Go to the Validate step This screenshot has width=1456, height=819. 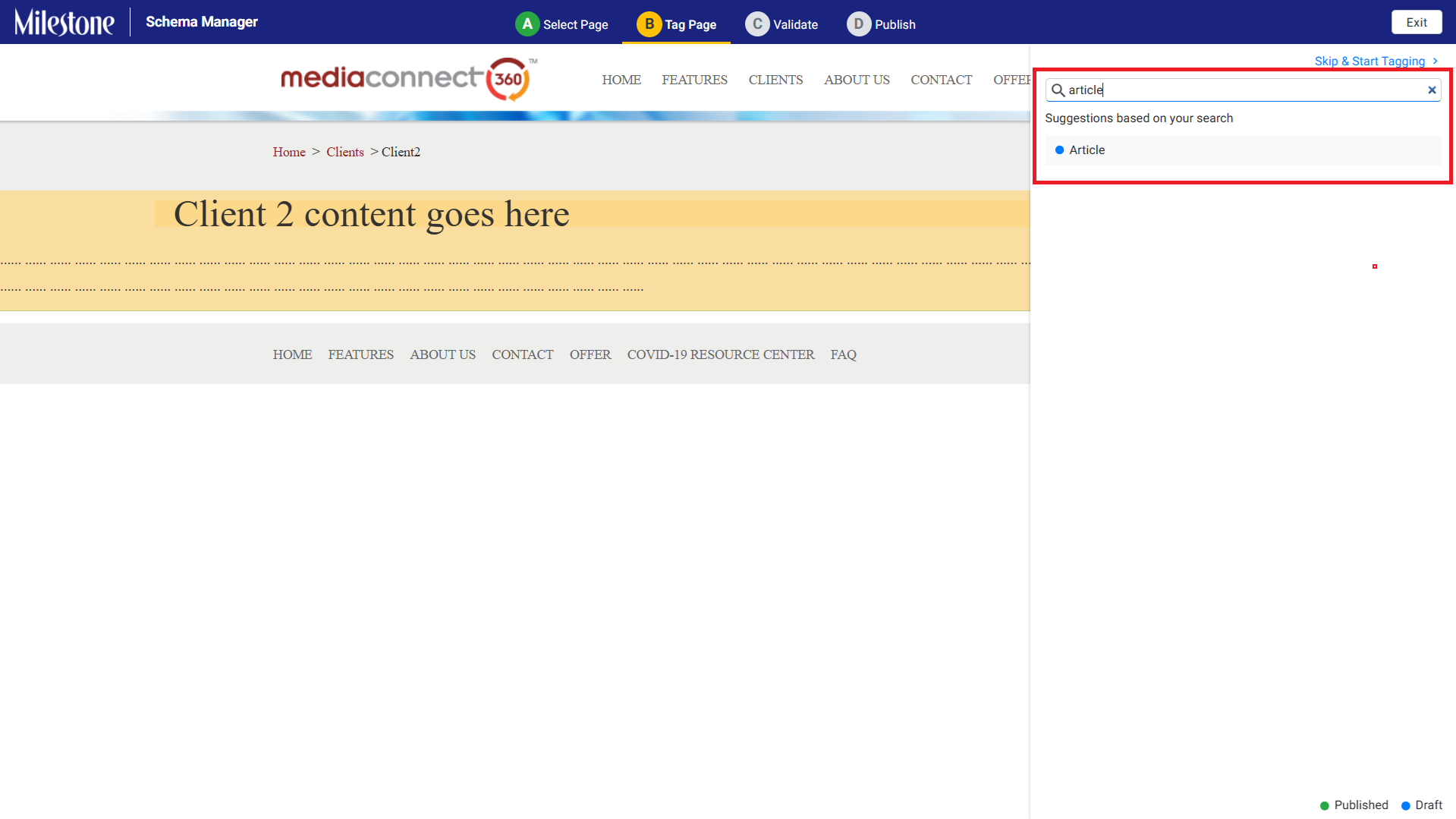(x=781, y=24)
